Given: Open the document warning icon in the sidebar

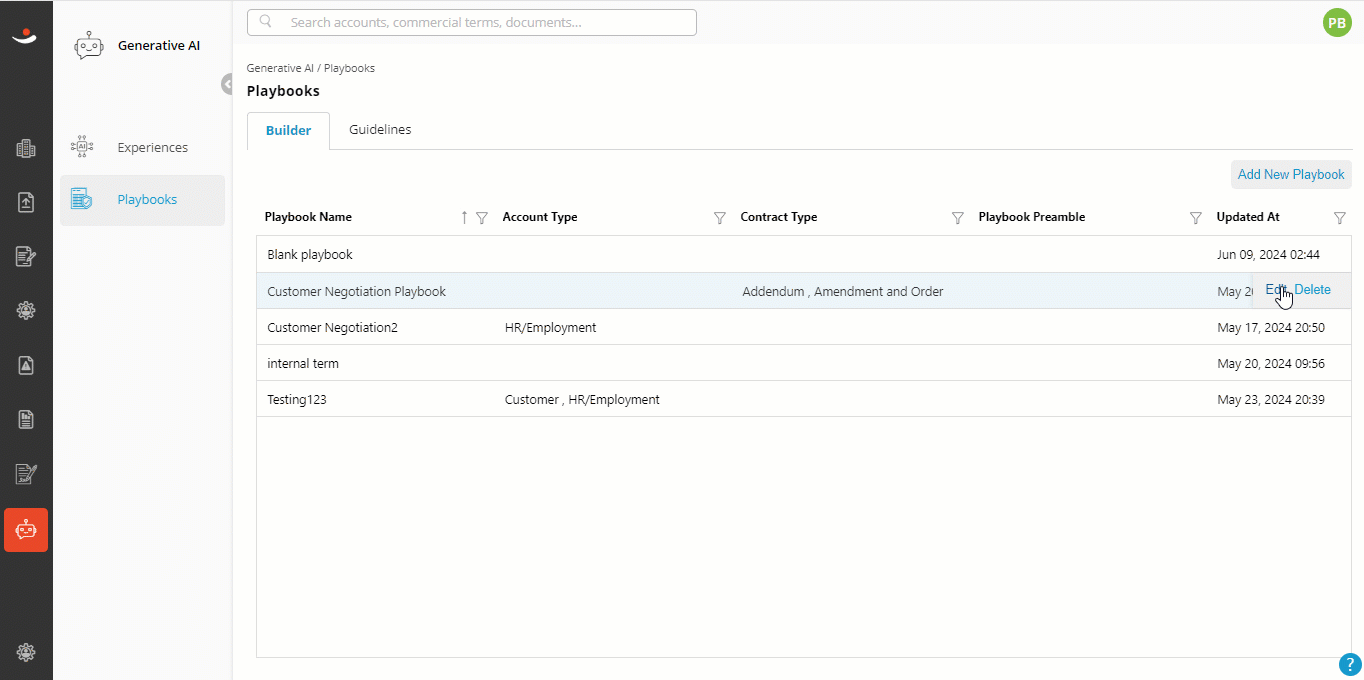Looking at the screenshot, I should click(26, 365).
